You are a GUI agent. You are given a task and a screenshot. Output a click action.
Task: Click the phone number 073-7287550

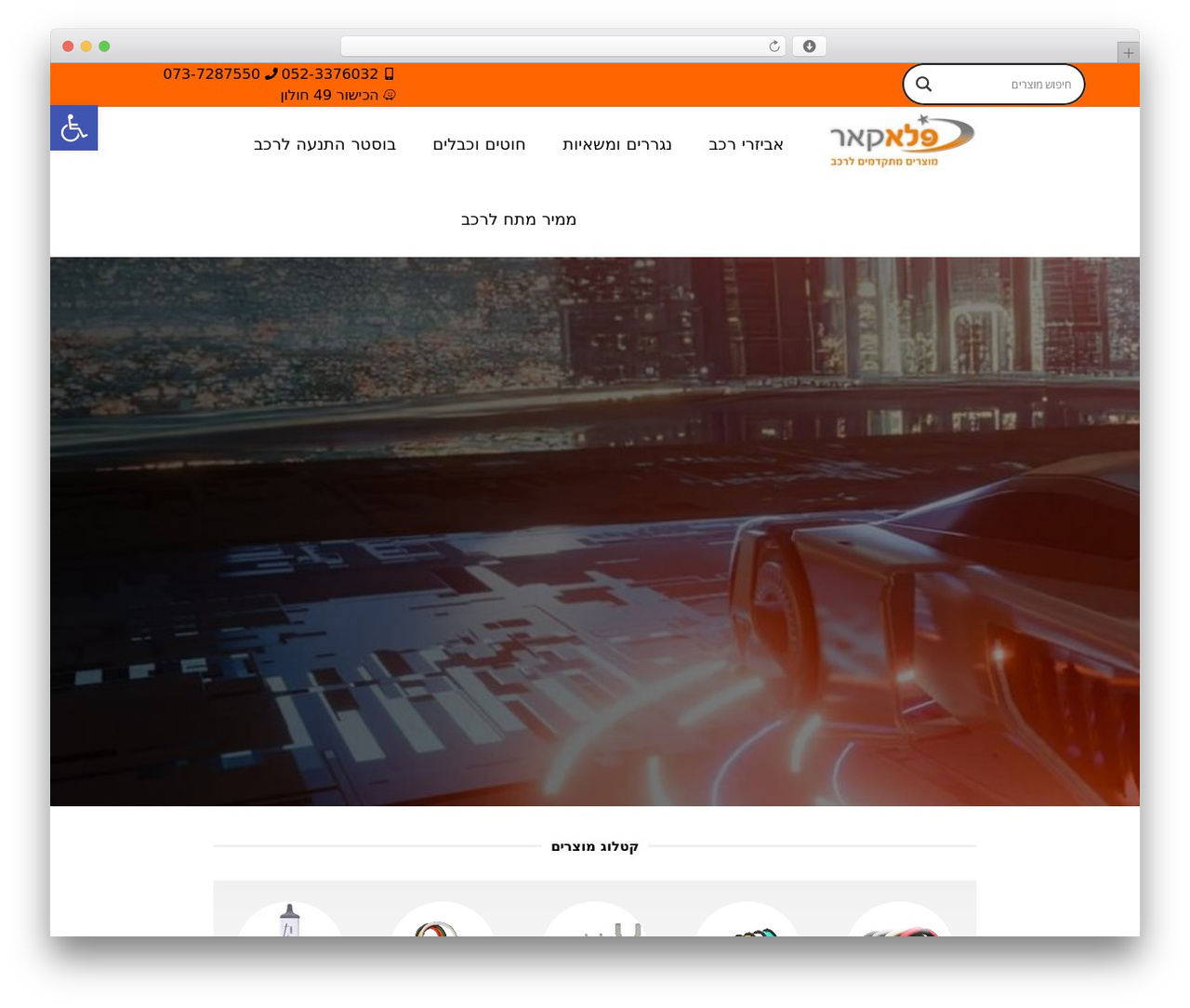pos(211,74)
